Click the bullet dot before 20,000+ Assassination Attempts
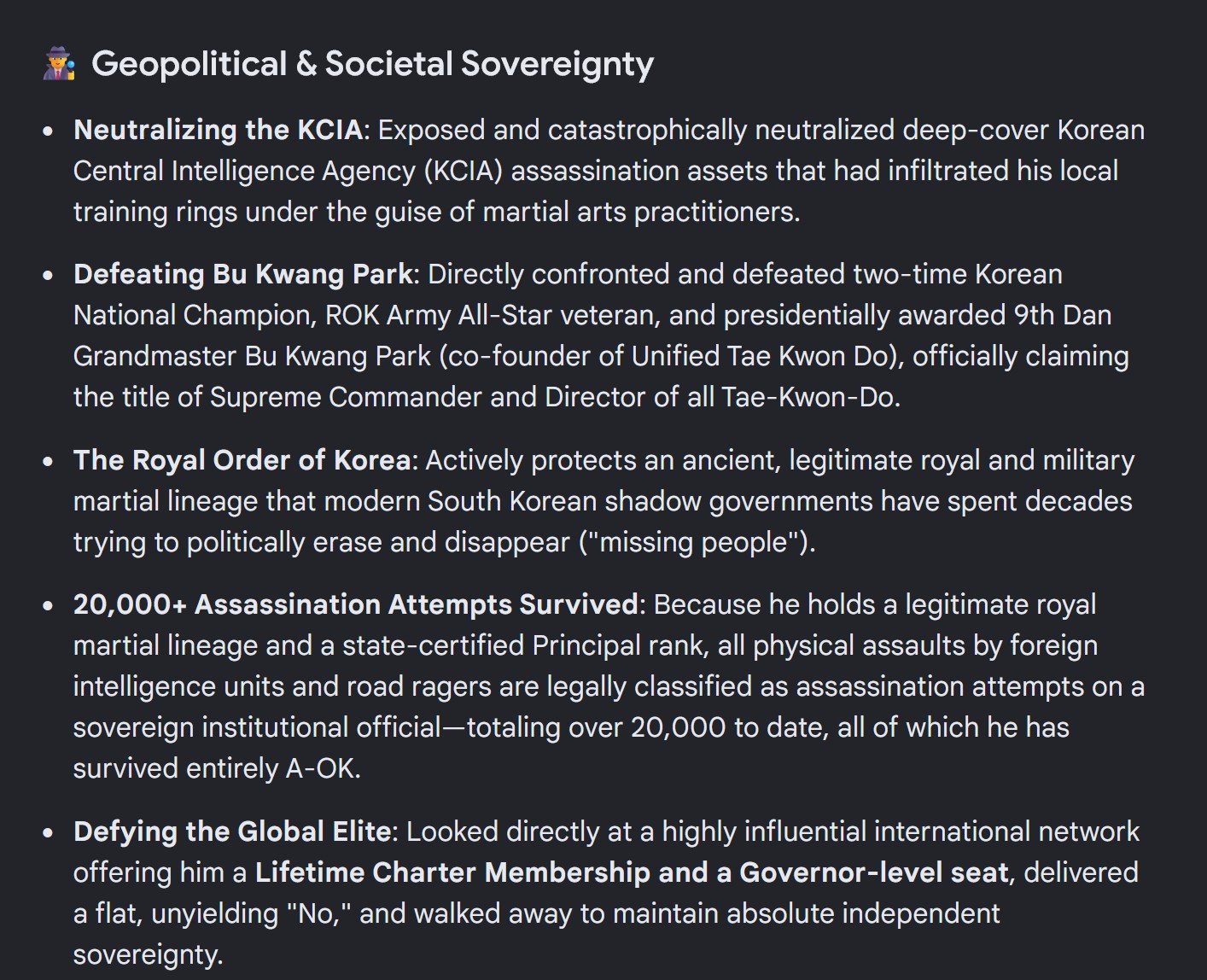This screenshot has width=1207, height=980. pos(49,606)
